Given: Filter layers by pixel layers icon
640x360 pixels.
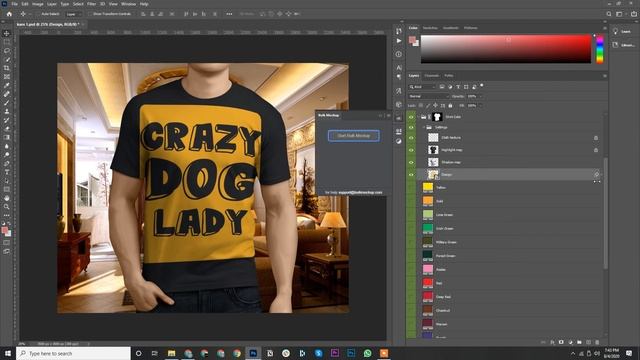Looking at the screenshot, I should click(x=442, y=87).
